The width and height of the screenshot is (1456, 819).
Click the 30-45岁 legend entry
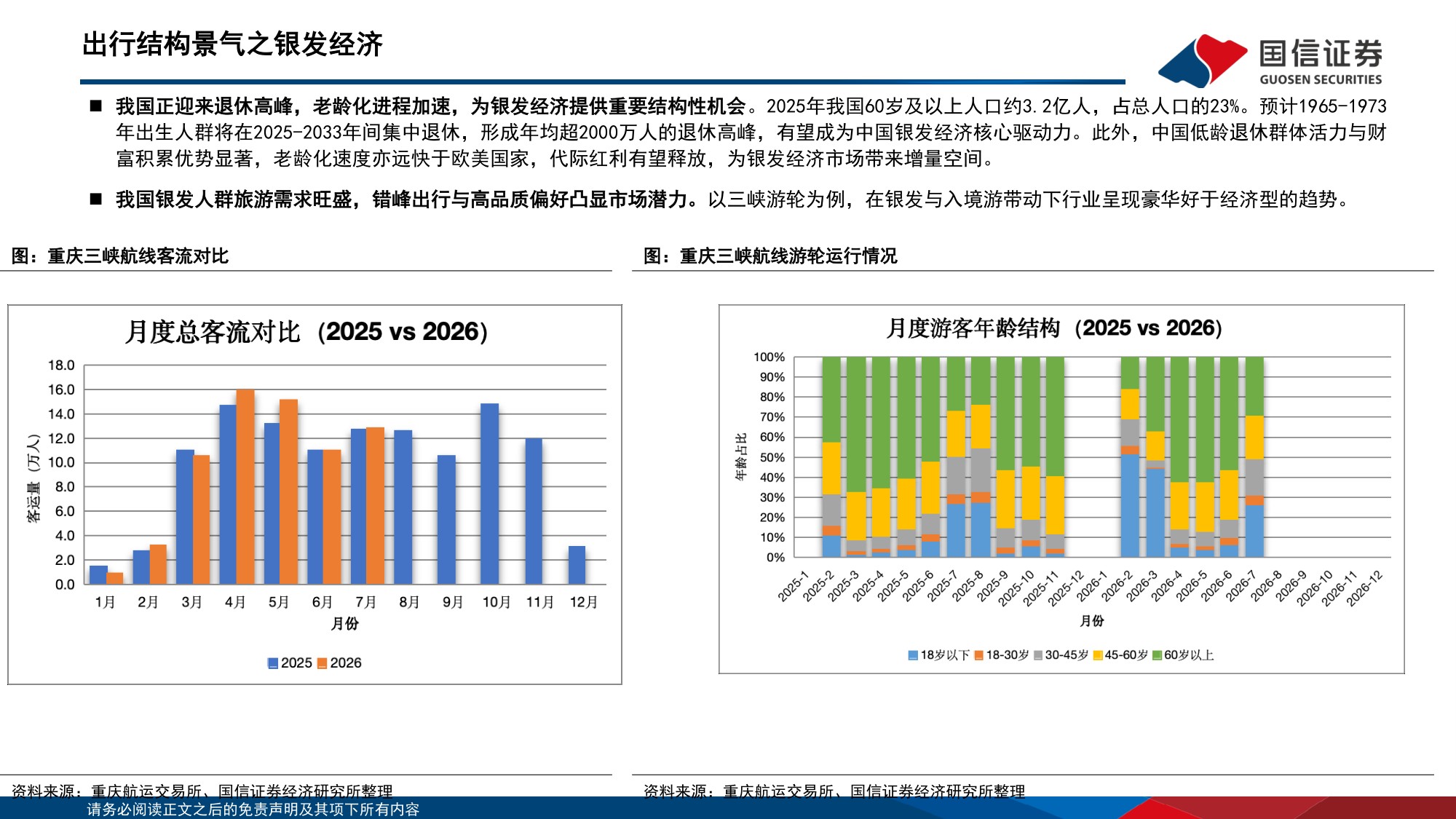pyautogui.click(x=1061, y=655)
